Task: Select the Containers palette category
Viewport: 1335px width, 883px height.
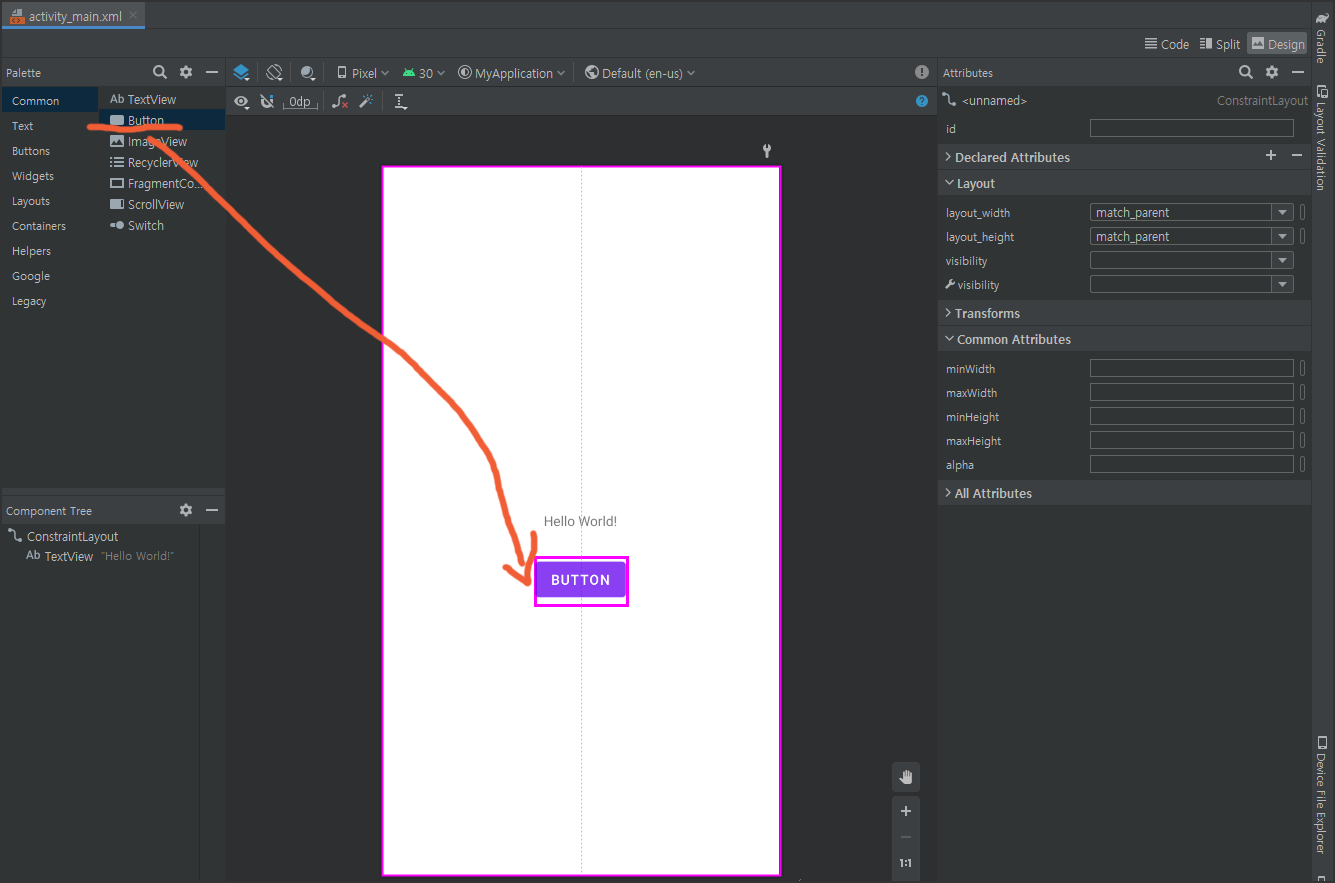Action: point(49,226)
